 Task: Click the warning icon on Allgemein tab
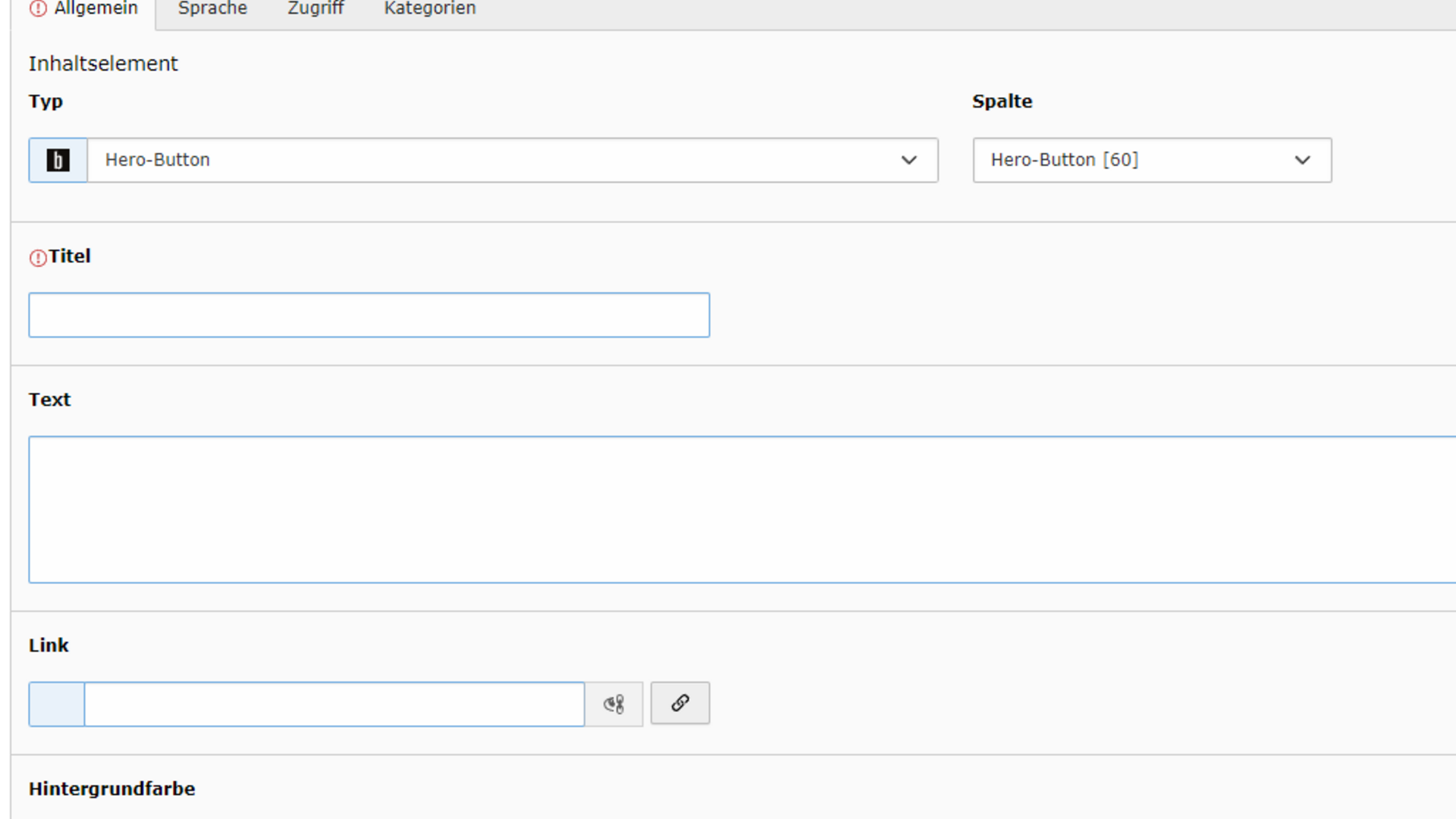[38, 8]
